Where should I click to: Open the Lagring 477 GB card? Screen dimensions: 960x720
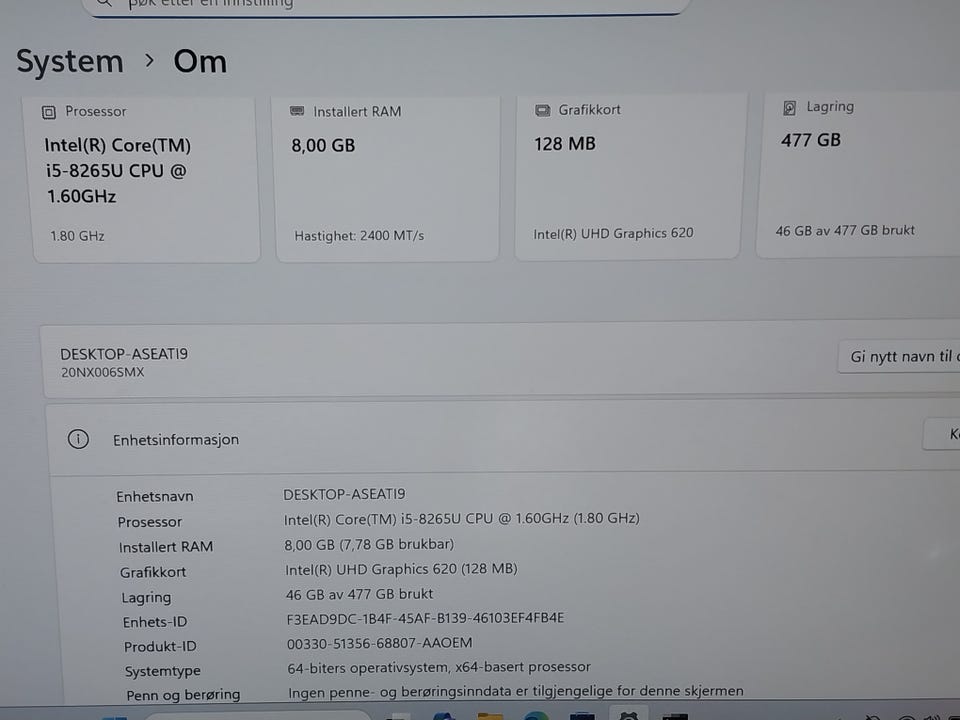tap(858, 175)
